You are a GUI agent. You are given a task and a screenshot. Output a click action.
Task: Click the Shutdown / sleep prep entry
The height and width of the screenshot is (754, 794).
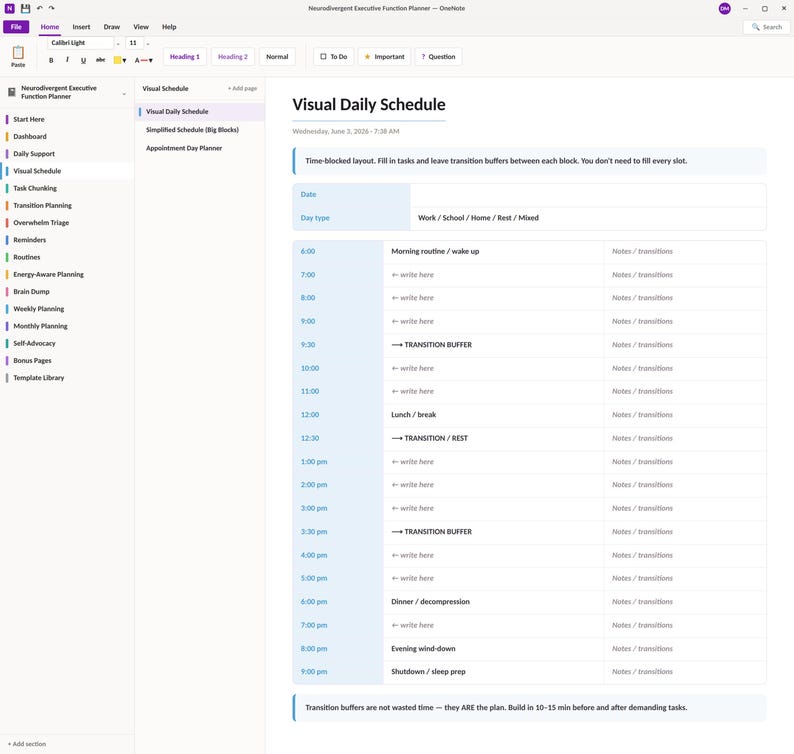pyautogui.click(x=428, y=672)
